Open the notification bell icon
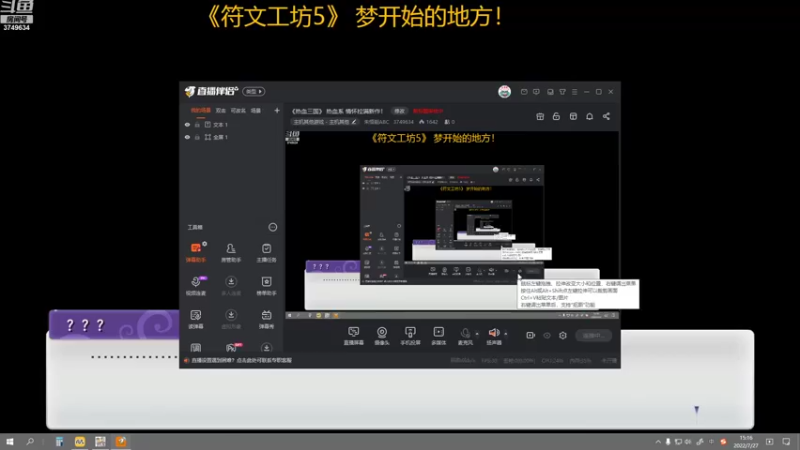Screen dimensions: 800x450 point(589,116)
